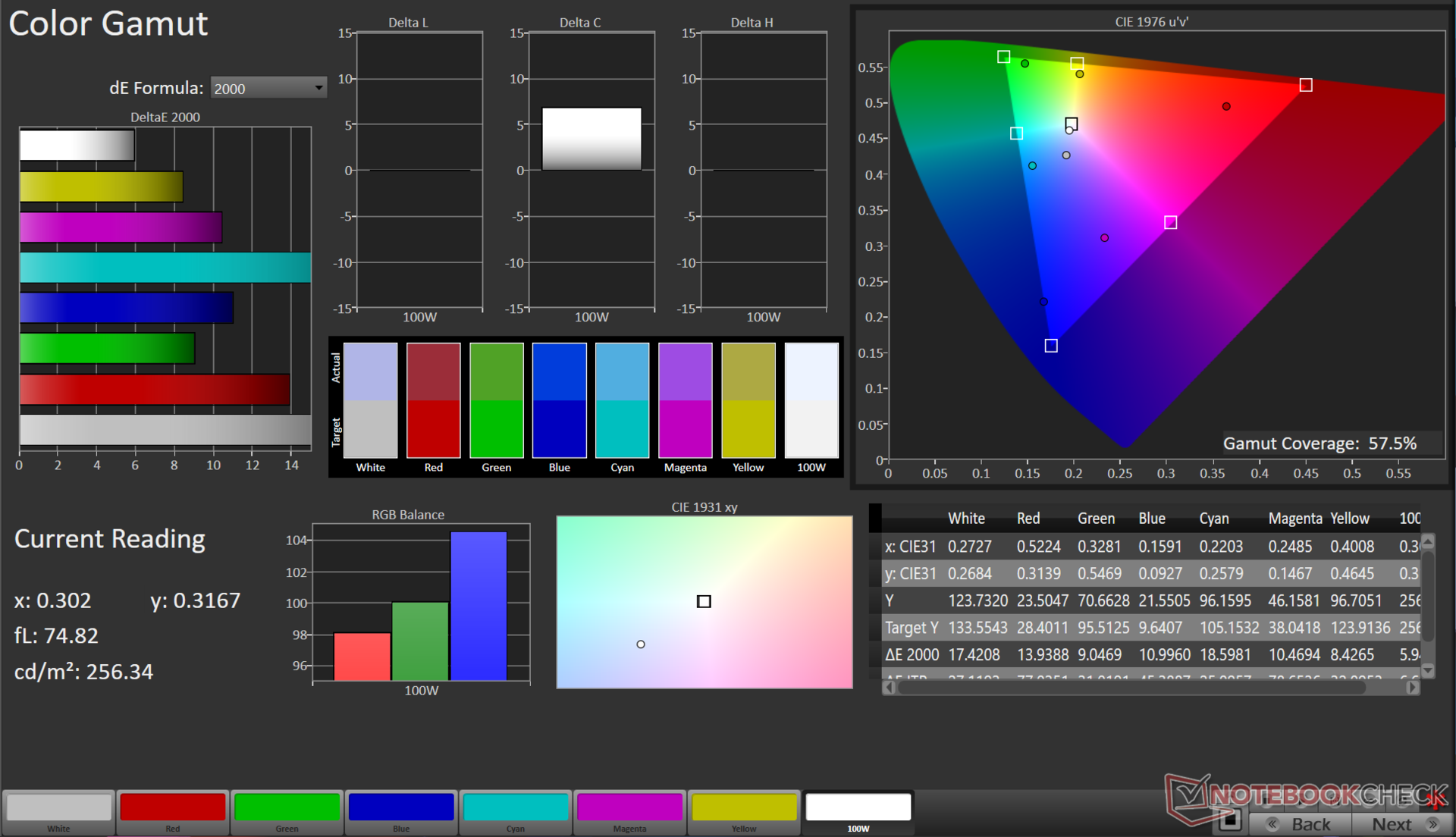Click the red target square in CIE 1976 chart
The width and height of the screenshot is (1456, 837).
[x=1305, y=85]
